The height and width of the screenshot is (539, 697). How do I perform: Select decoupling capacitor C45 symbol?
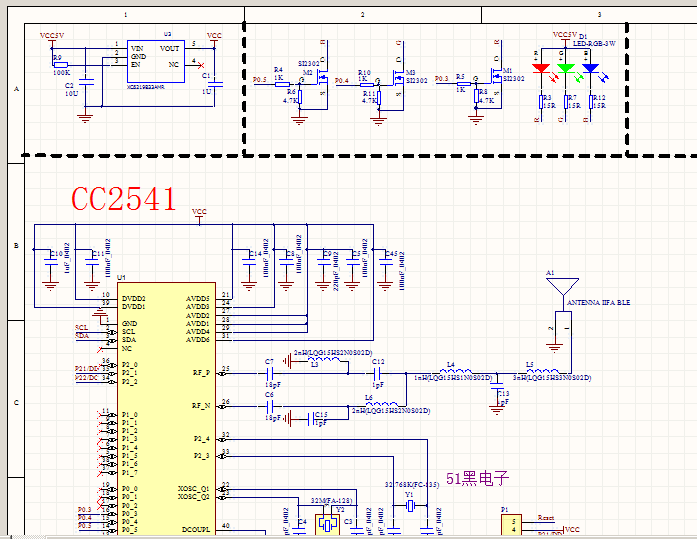[x=385, y=262]
